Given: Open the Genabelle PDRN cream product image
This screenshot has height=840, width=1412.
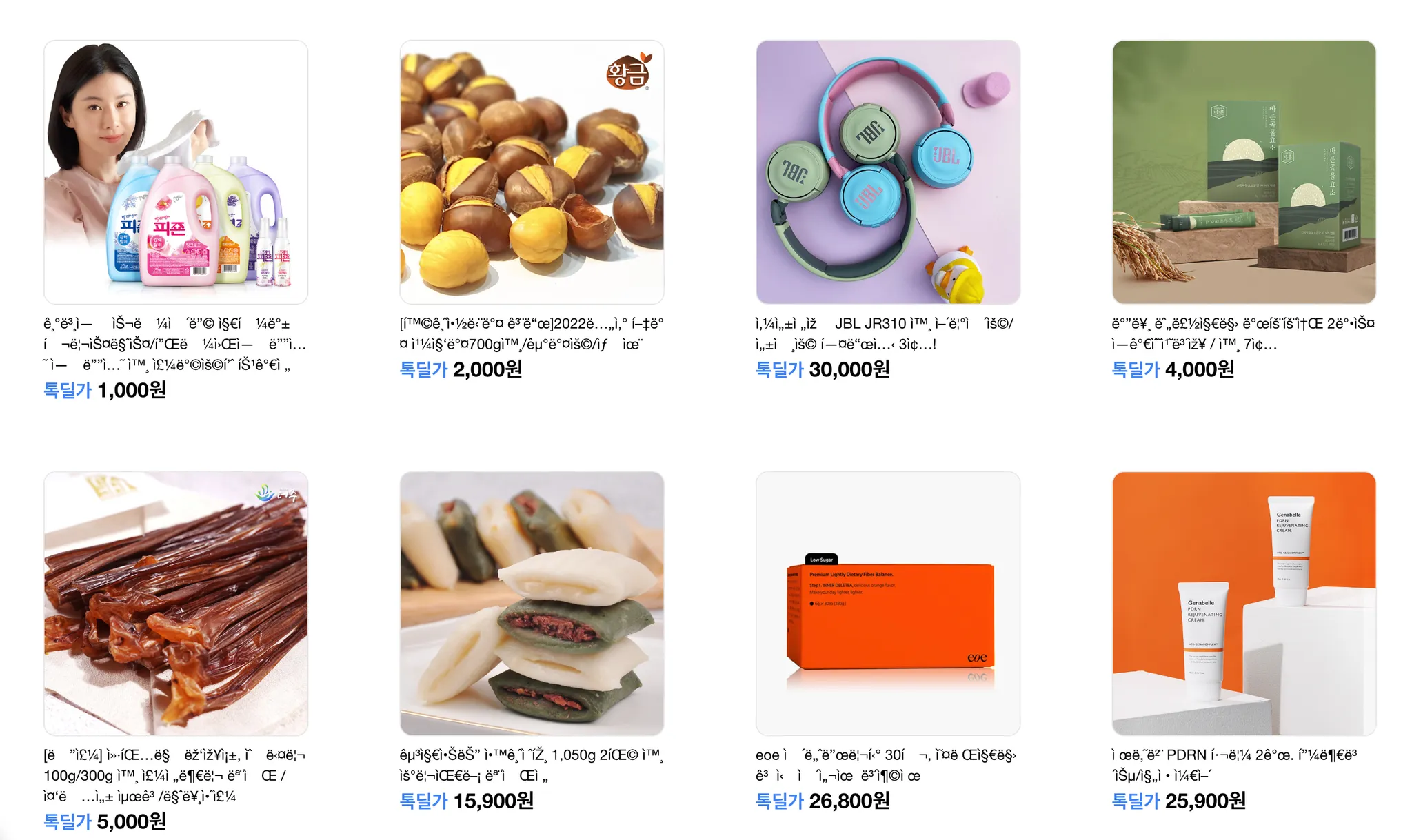Looking at the screenshot, I should pos(1244,604).
